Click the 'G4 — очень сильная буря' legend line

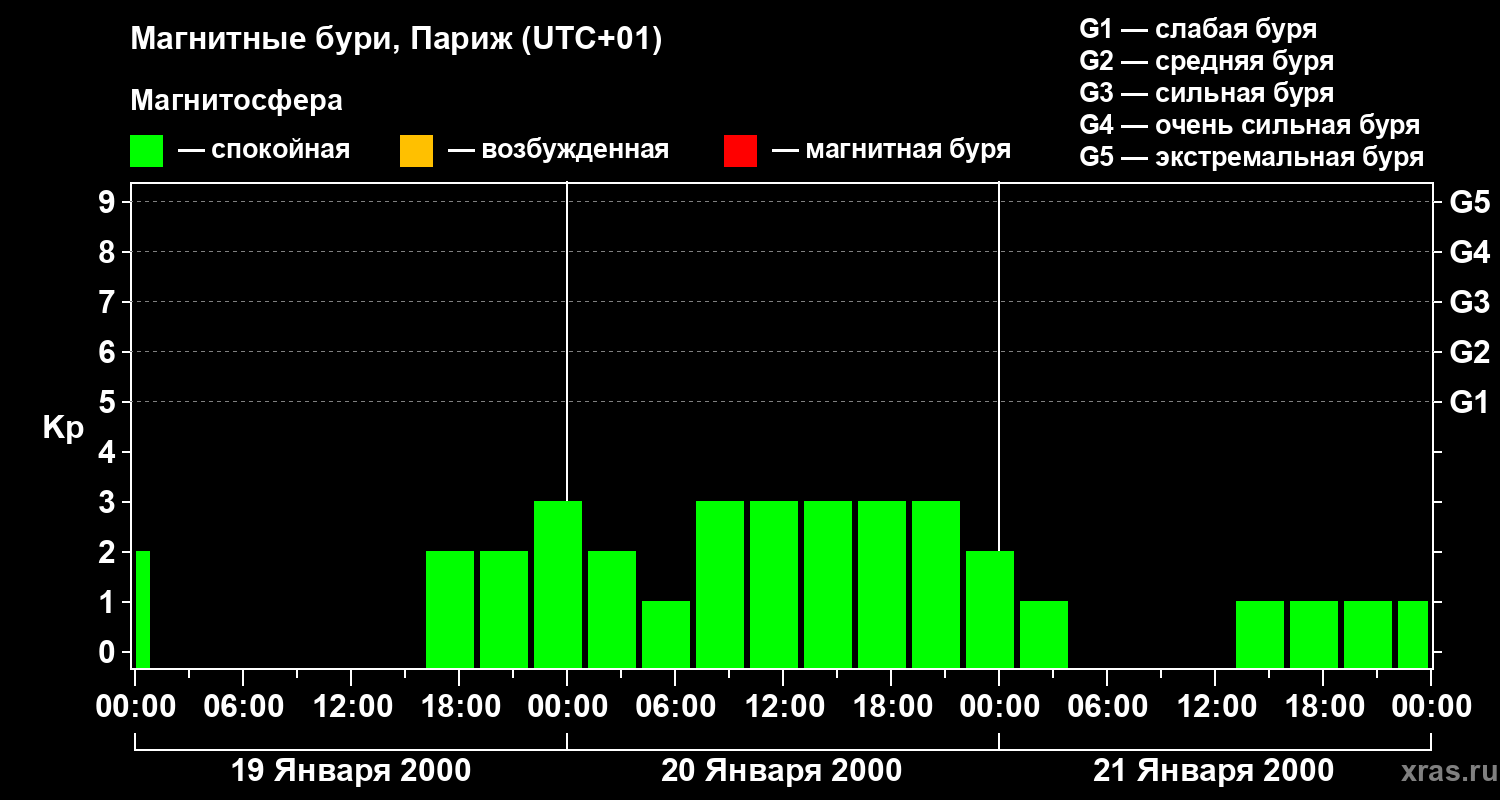pyautogui.click(x=1250, y=125)
